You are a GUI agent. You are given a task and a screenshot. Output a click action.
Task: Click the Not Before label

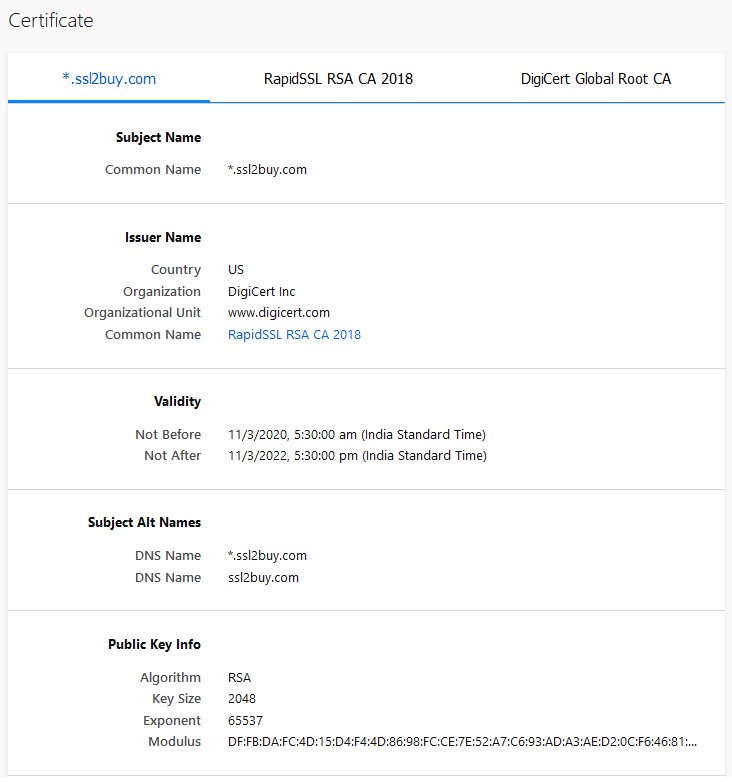tap(168, 435)
